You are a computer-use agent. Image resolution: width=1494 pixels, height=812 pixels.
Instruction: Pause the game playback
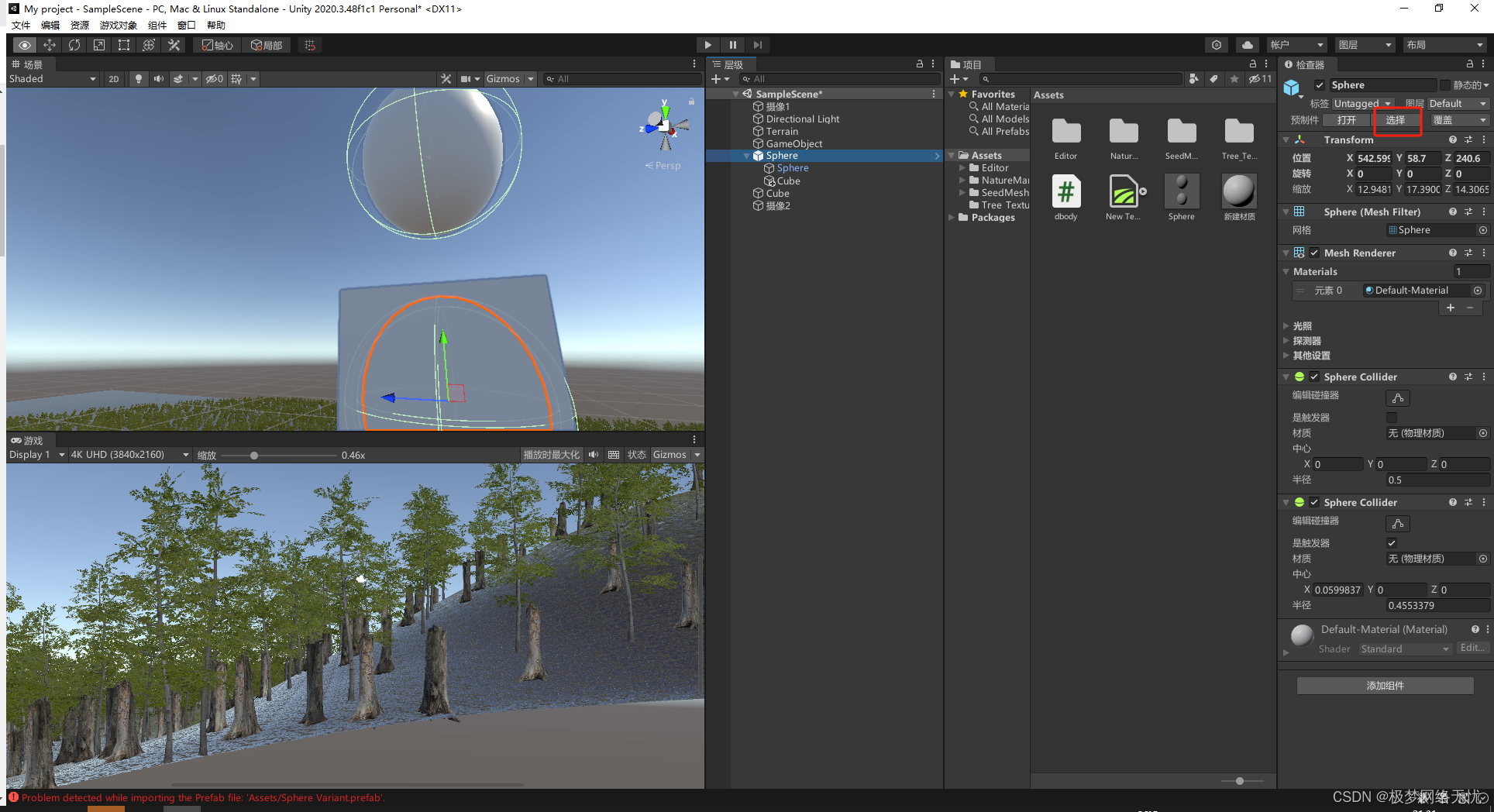[x=733, y=45]
